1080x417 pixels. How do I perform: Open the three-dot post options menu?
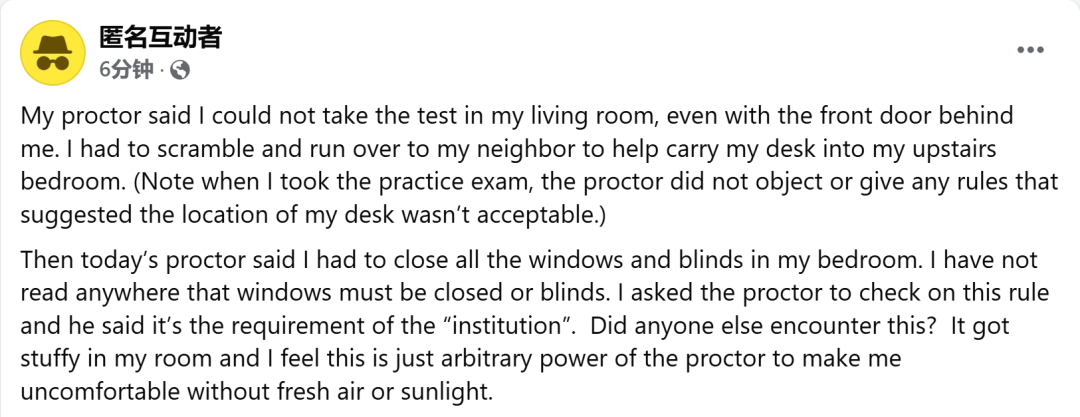coord(1030,50)
